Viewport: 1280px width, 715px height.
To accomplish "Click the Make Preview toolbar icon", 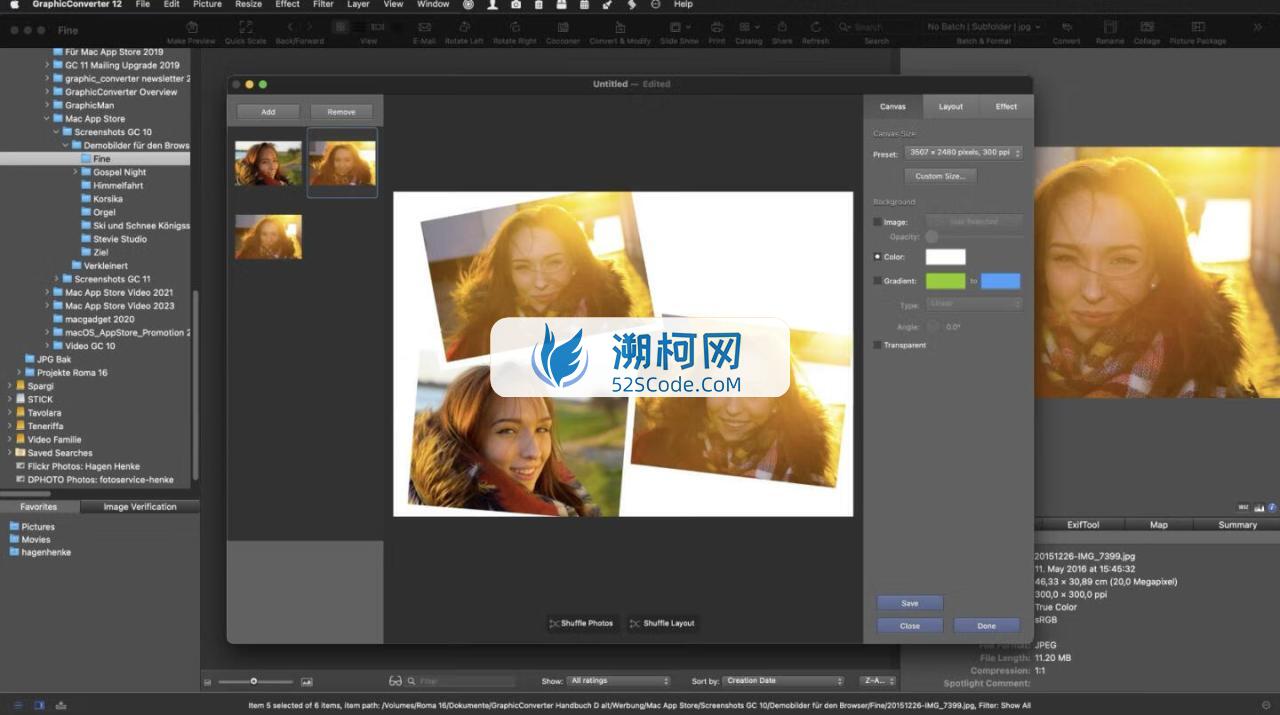I will click(x=191, y=27).
